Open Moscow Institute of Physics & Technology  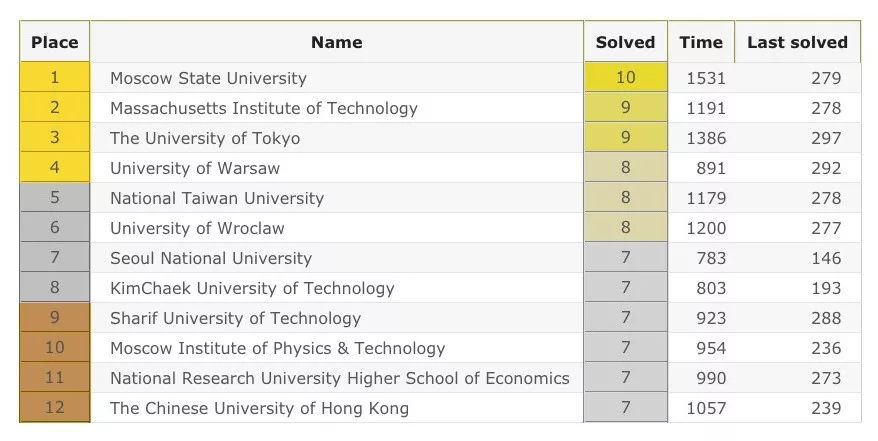tap(277, 348)
